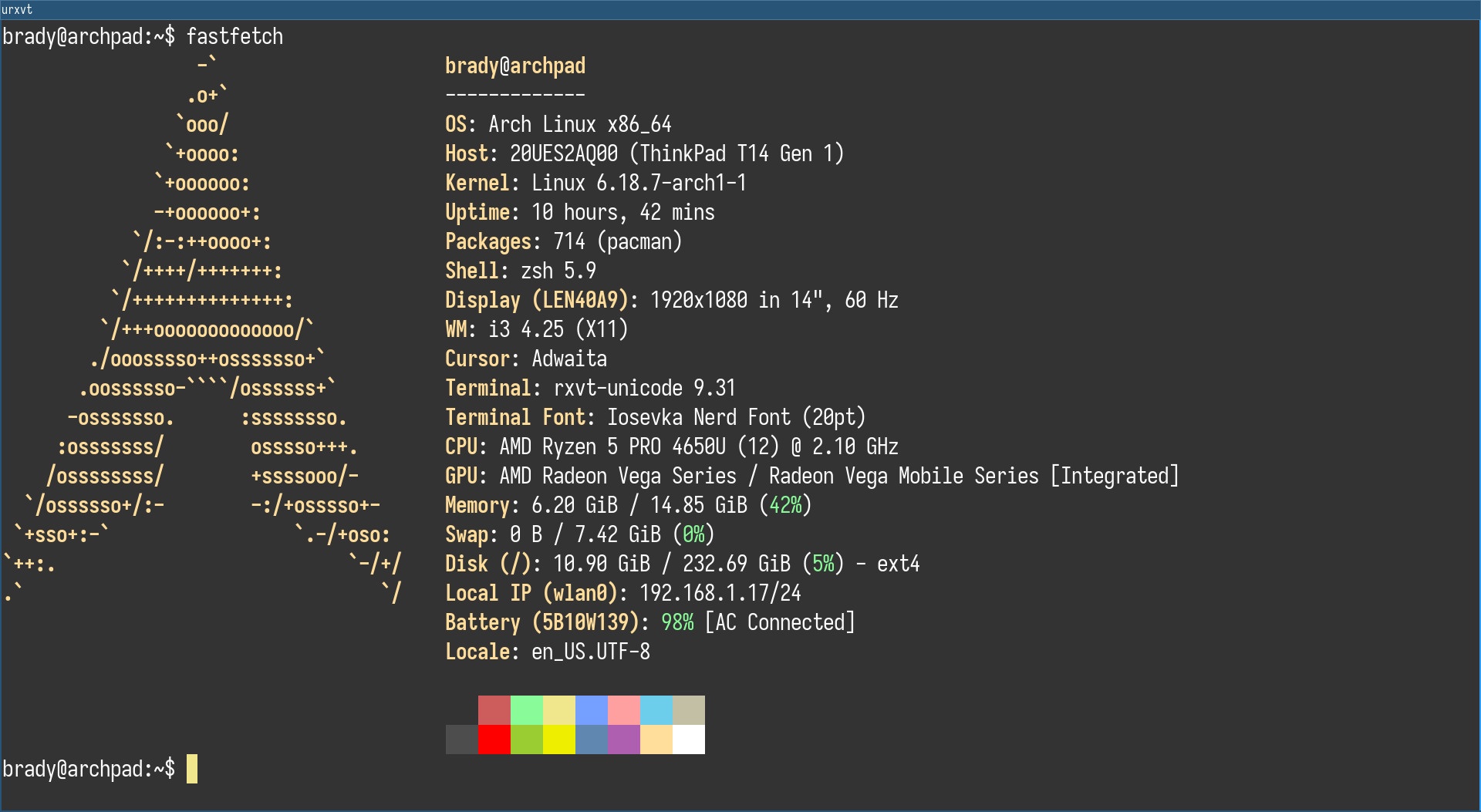1481x812 pixels.
Task: Click the 'Locale' label
Action: (477, 652)
